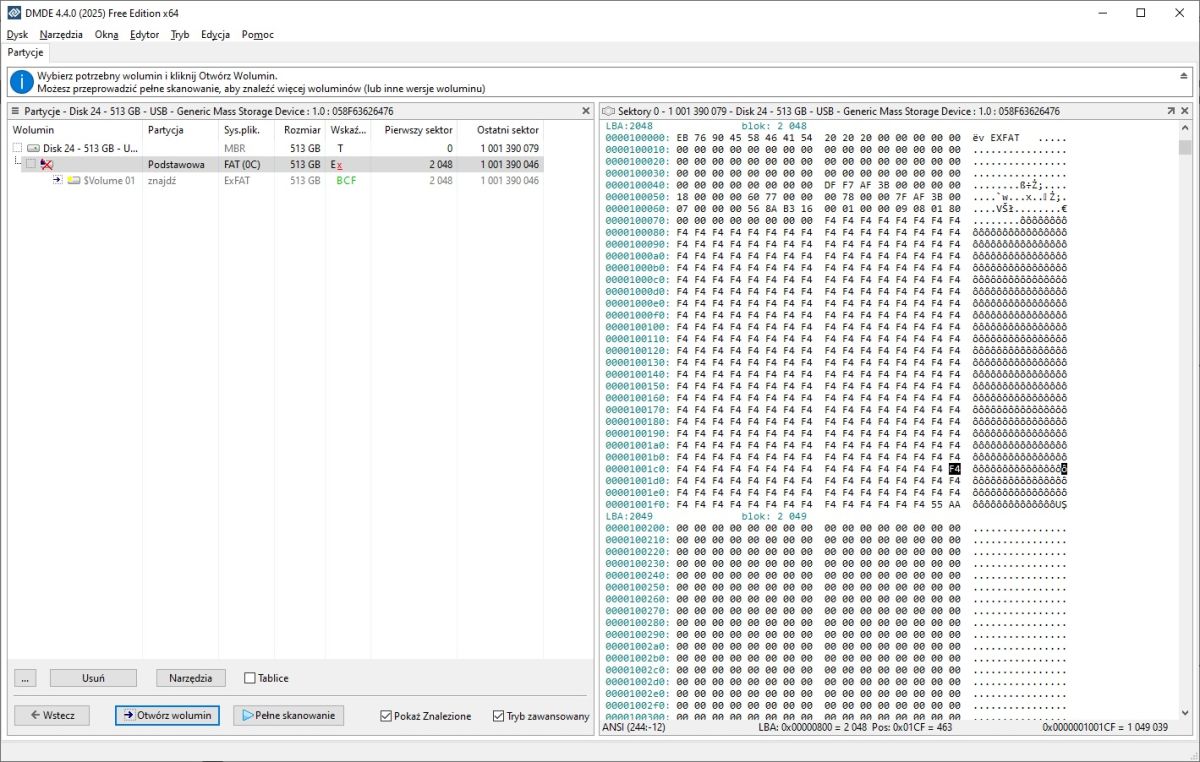Click the MBR cell in Disk 24 row
The width and height of the screenshot is (1200, 762).
click(x=234, y=148)
